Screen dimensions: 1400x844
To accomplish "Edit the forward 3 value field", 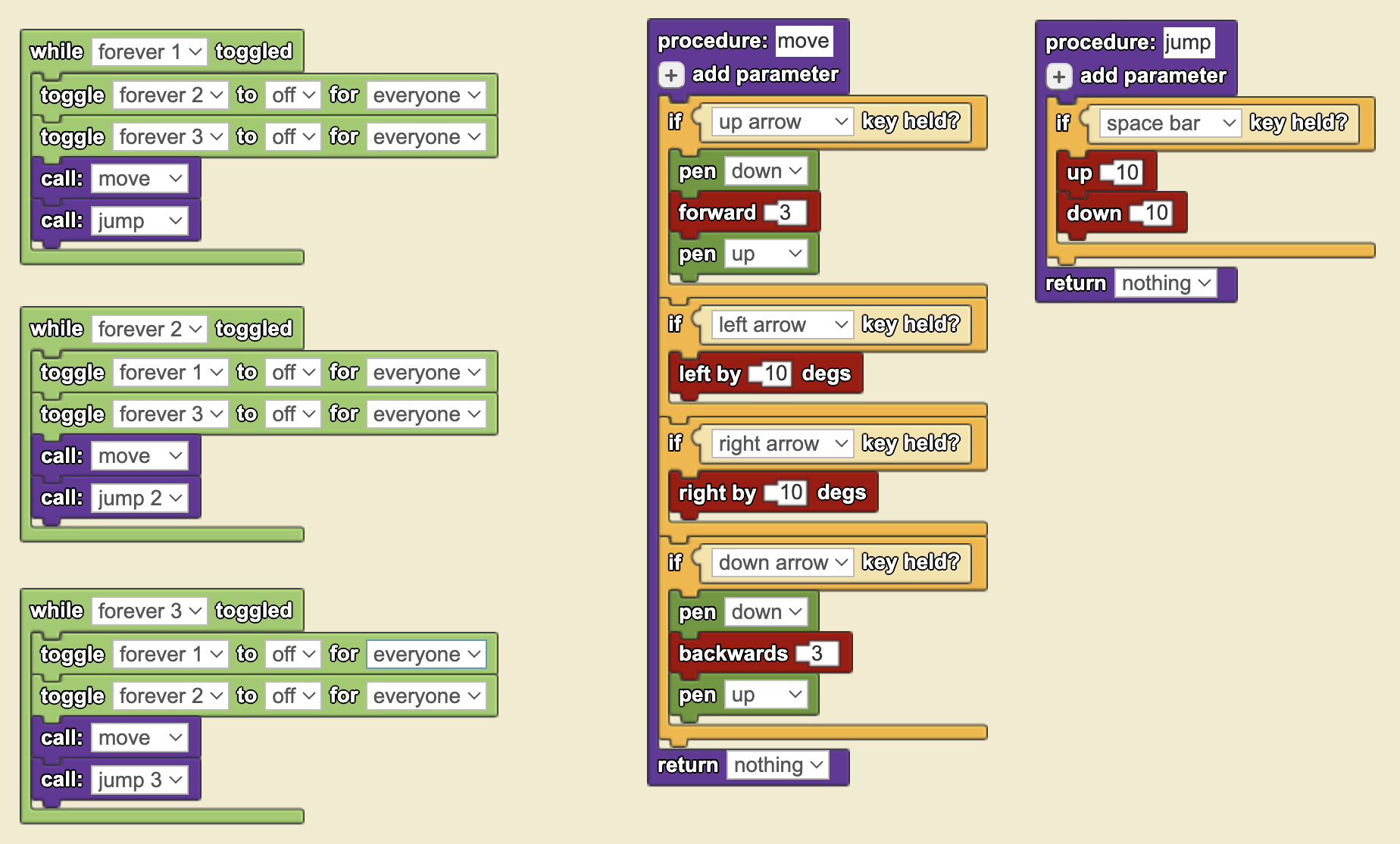I will click(787, 213).
